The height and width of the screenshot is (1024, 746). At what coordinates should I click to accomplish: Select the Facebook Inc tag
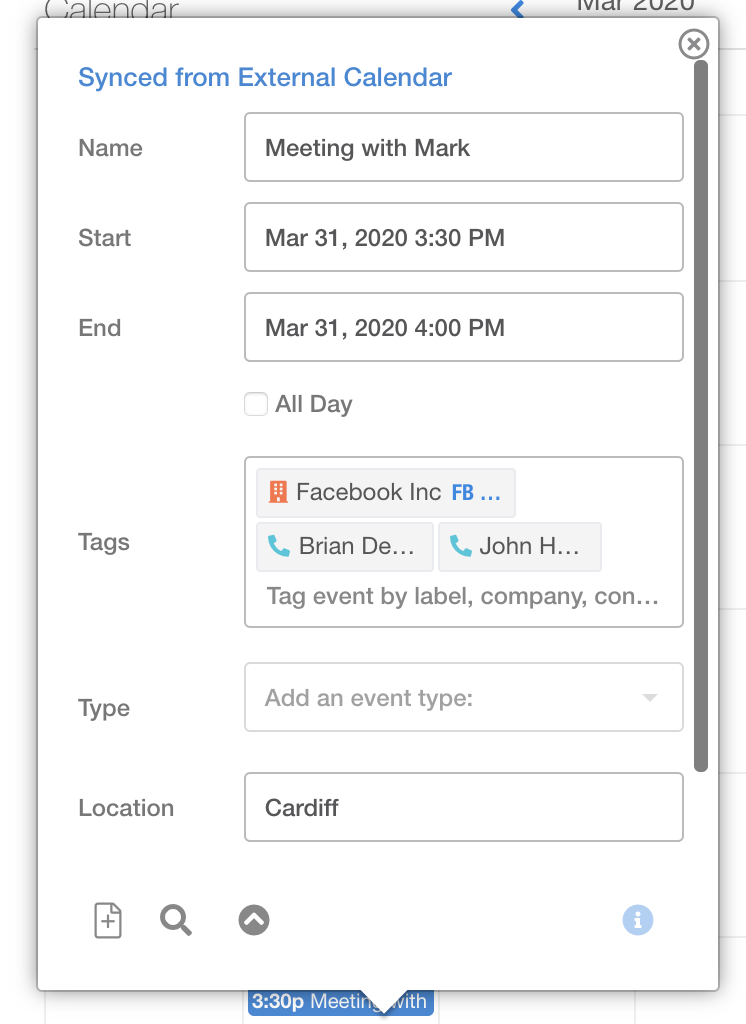click(385, 492)
